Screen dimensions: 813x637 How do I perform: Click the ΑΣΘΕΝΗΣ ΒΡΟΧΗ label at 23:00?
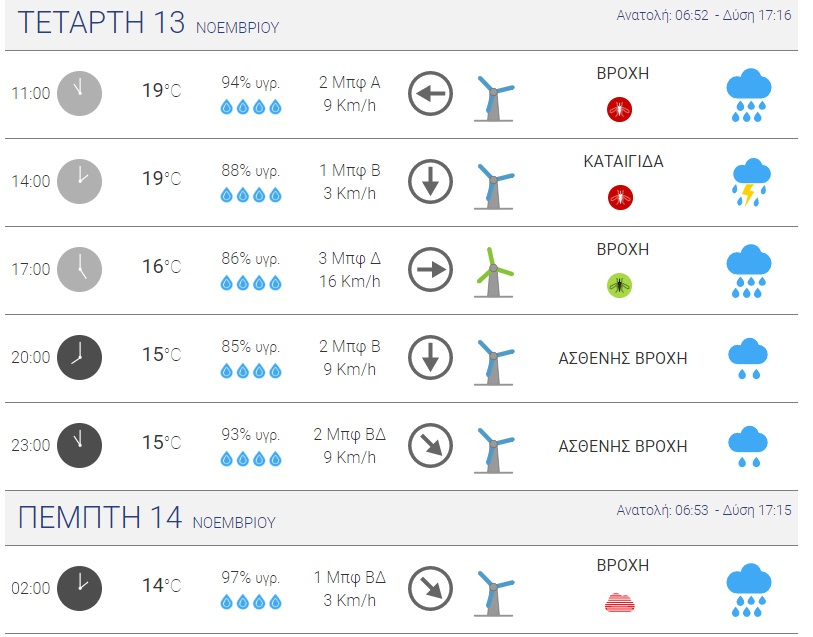pos(622,446)
